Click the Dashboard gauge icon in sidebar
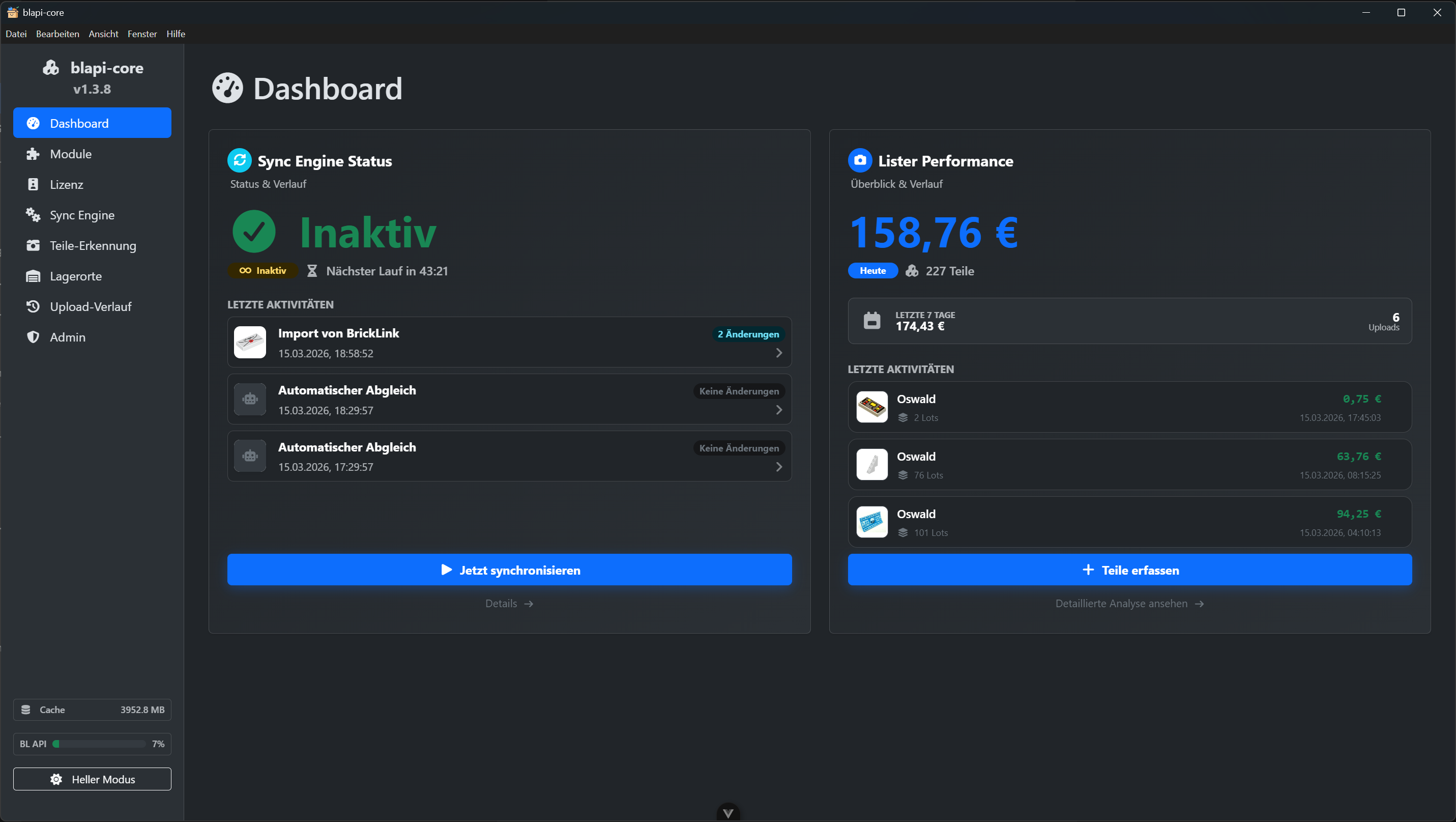The height and width of the screenshot is (822, 1456). click(x=34, y=123)
